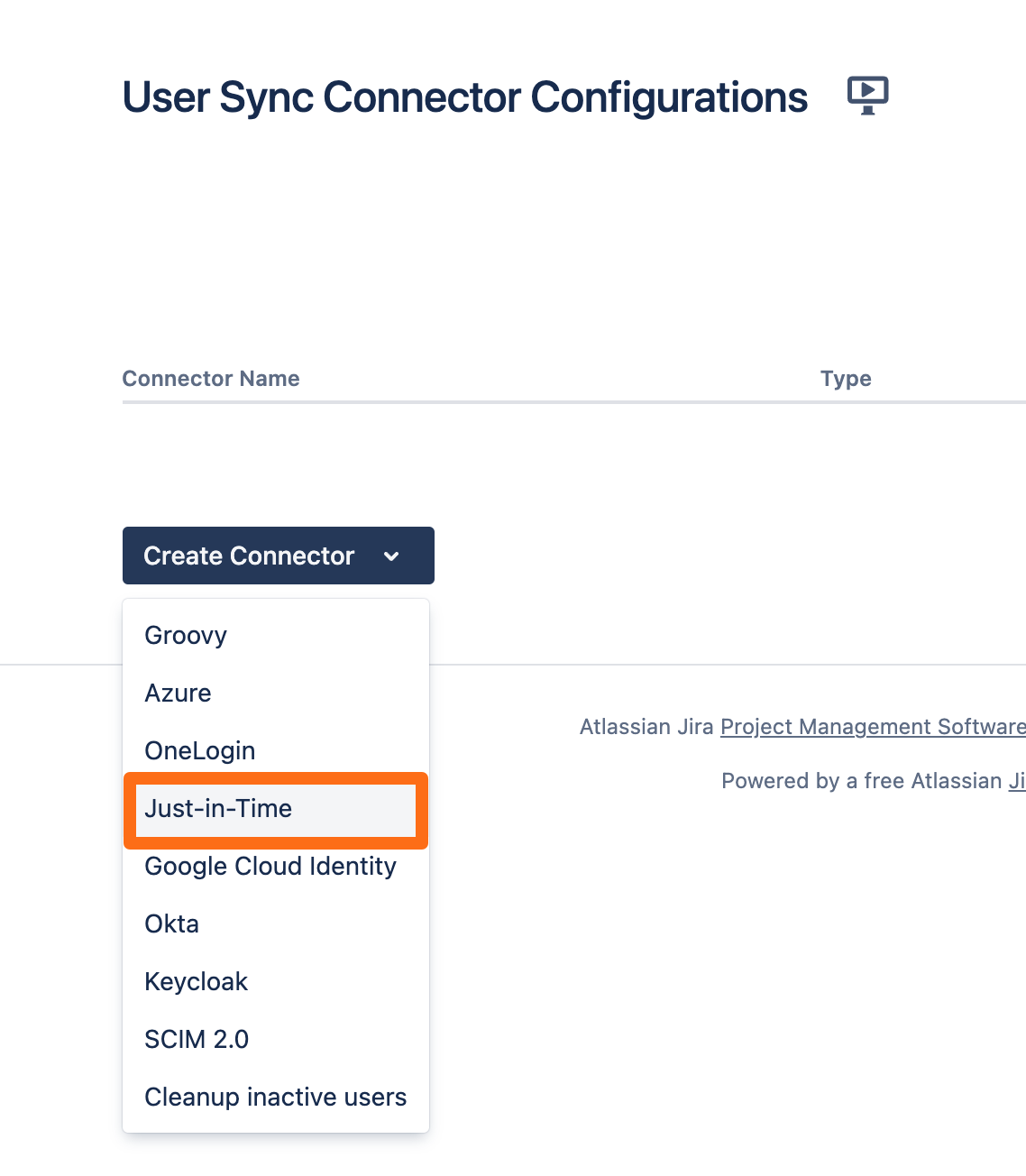Open the Project Management Software link

[x=872, y=727]
